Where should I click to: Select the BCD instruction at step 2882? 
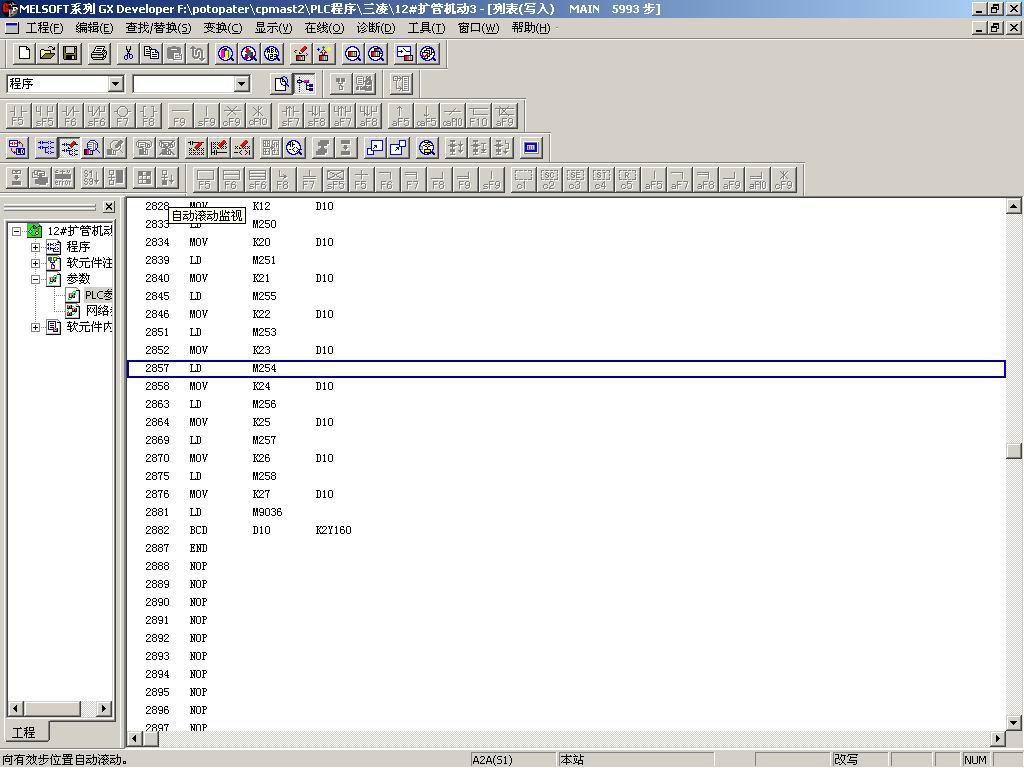coord(199,530)
